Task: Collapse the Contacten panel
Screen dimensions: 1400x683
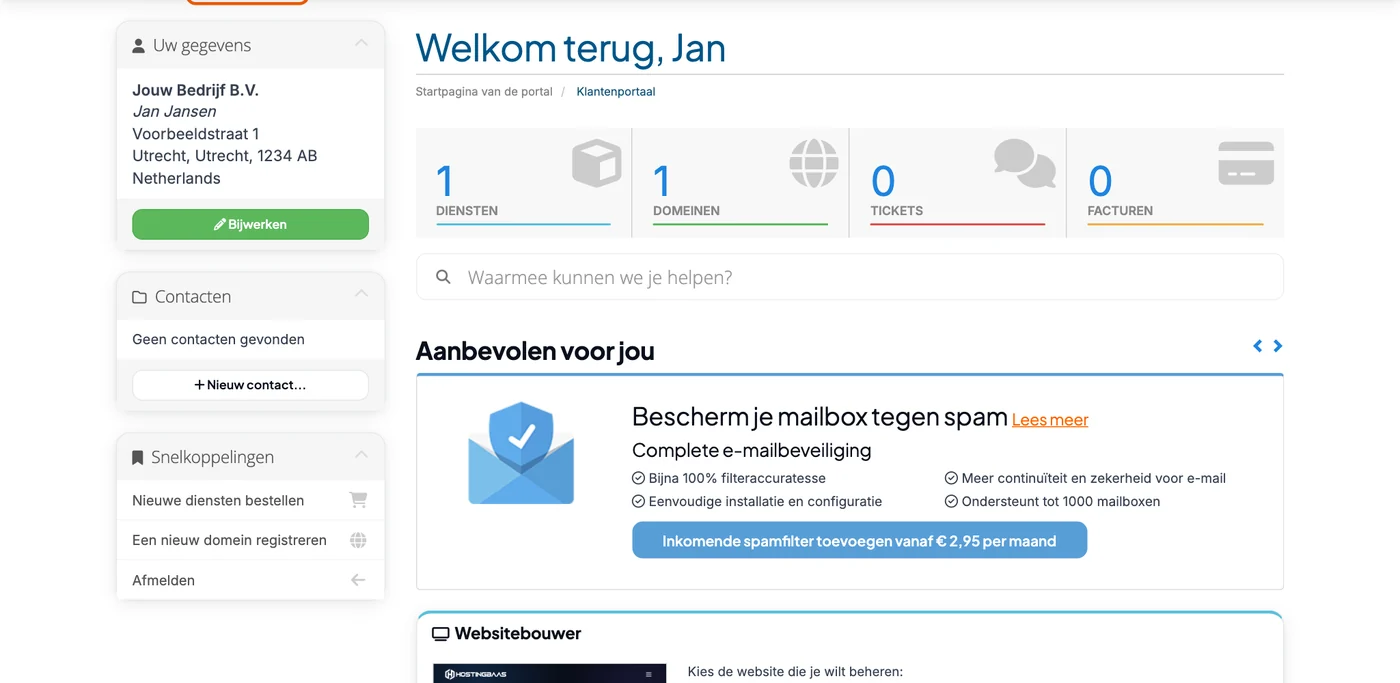Action: 361,294
